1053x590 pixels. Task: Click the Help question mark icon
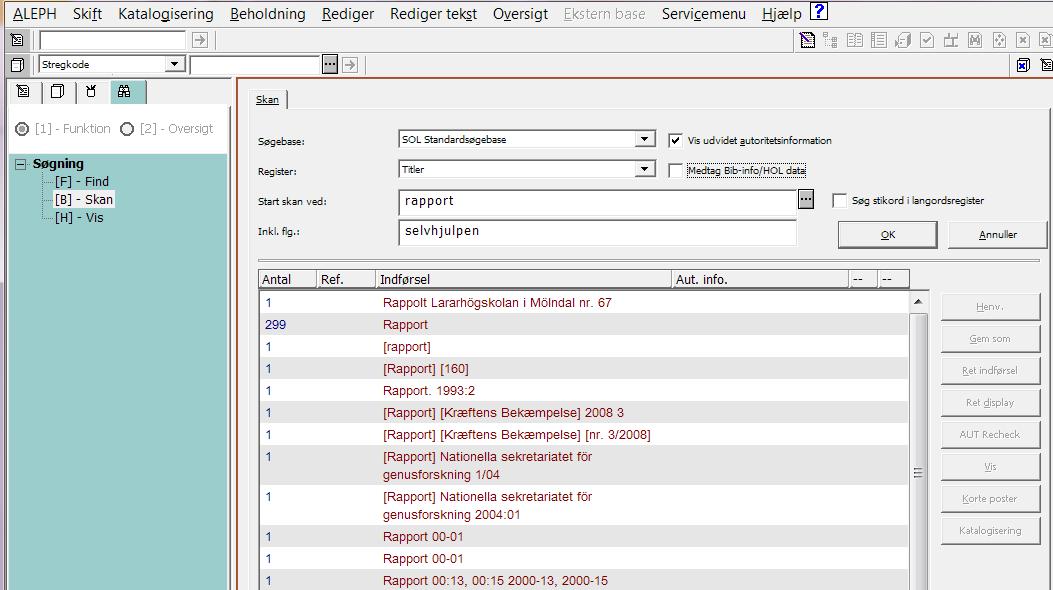817,13
